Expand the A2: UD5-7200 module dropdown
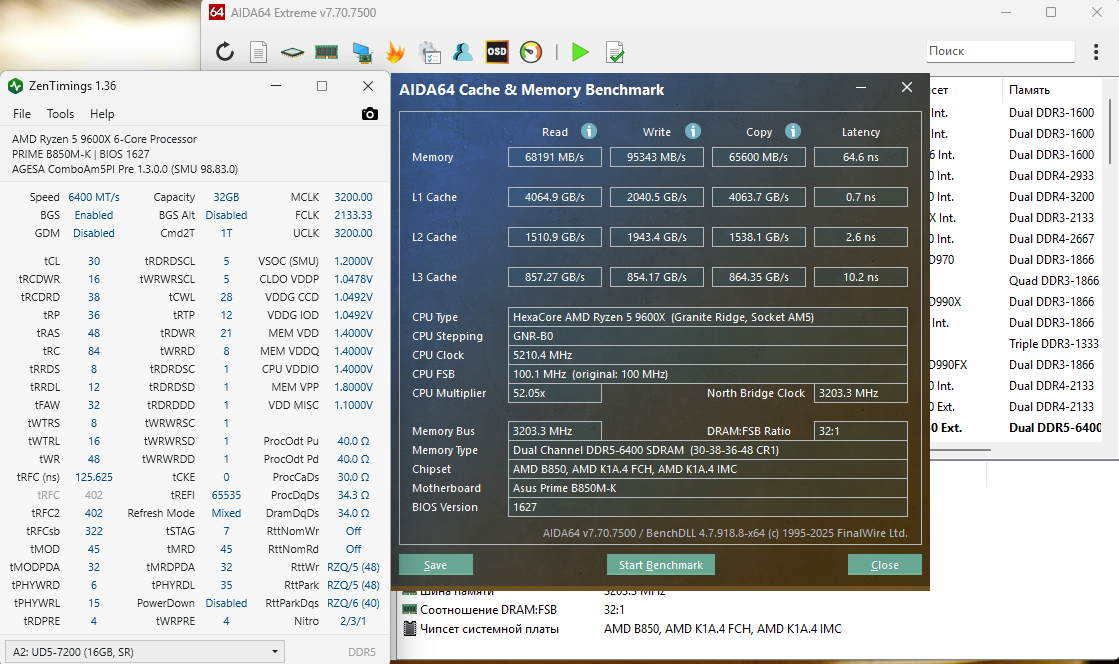This screenshot has height=664, width=1119. point(145,652)
